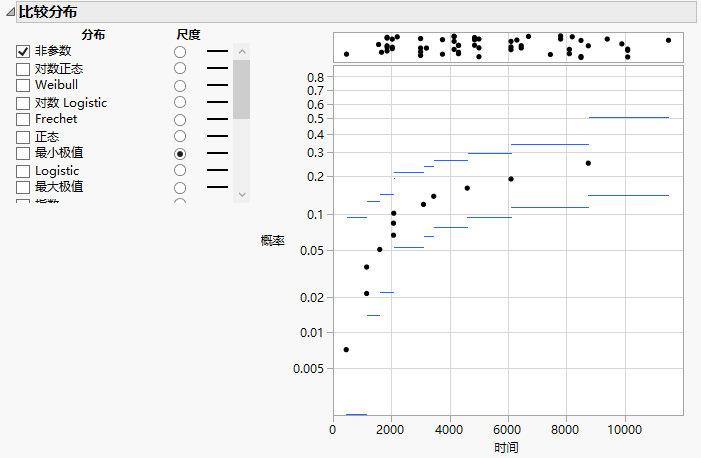Image resolution: width=701 pixels, height=458 pixels.
Task: Enable the Frechet distribution checkbox
Action: tap(23, 119)
